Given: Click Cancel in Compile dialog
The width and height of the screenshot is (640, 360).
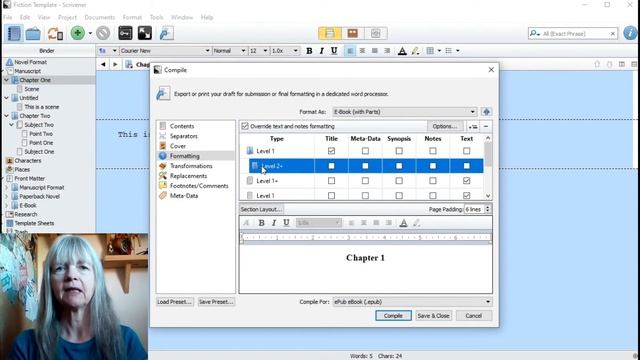Looking at the screenshot, I should (x=473, y=316).
